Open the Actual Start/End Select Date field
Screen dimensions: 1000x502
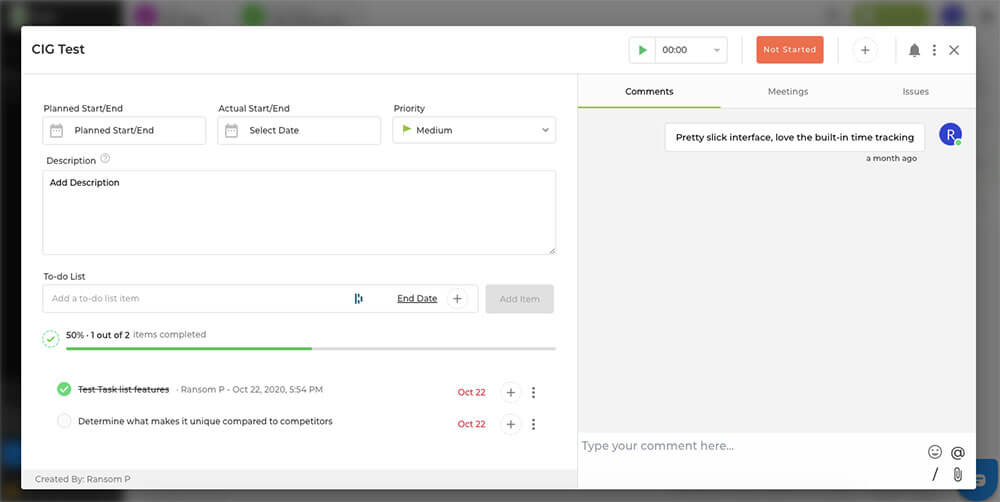299,130
